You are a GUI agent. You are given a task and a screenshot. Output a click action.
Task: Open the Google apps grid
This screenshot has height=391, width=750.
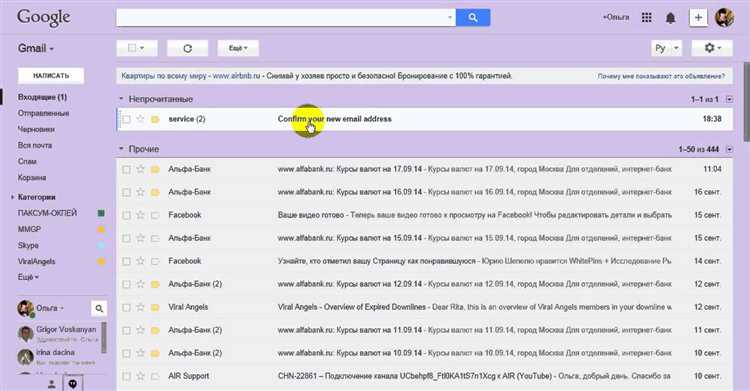click(647, 18)
